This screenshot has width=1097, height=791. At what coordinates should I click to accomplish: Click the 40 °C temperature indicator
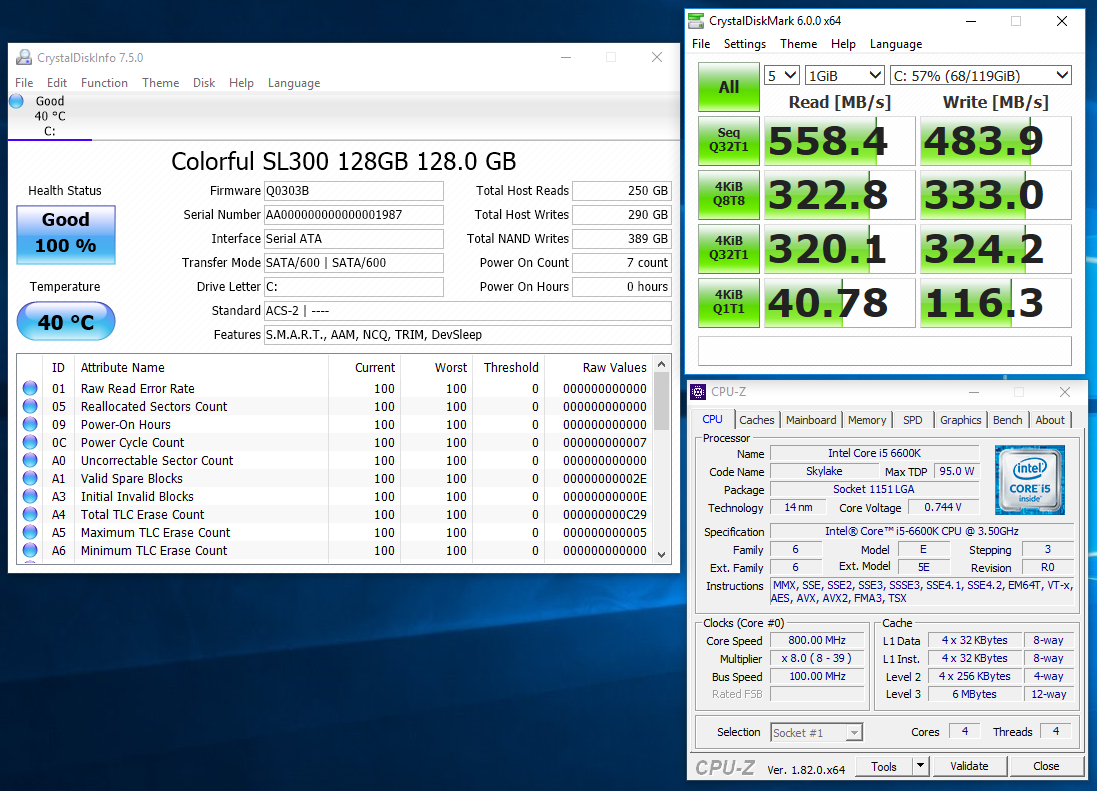pyautogui.click(x=66, y=322)
